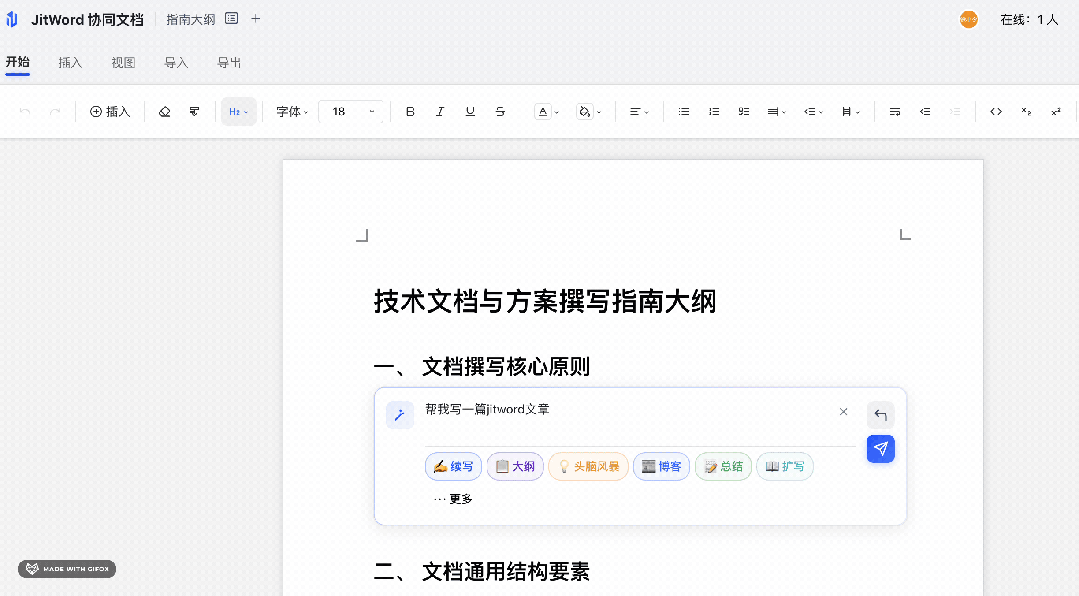The image size is (1079, 596).
Task: Apply italic formatting
Action: pos(440,111)
